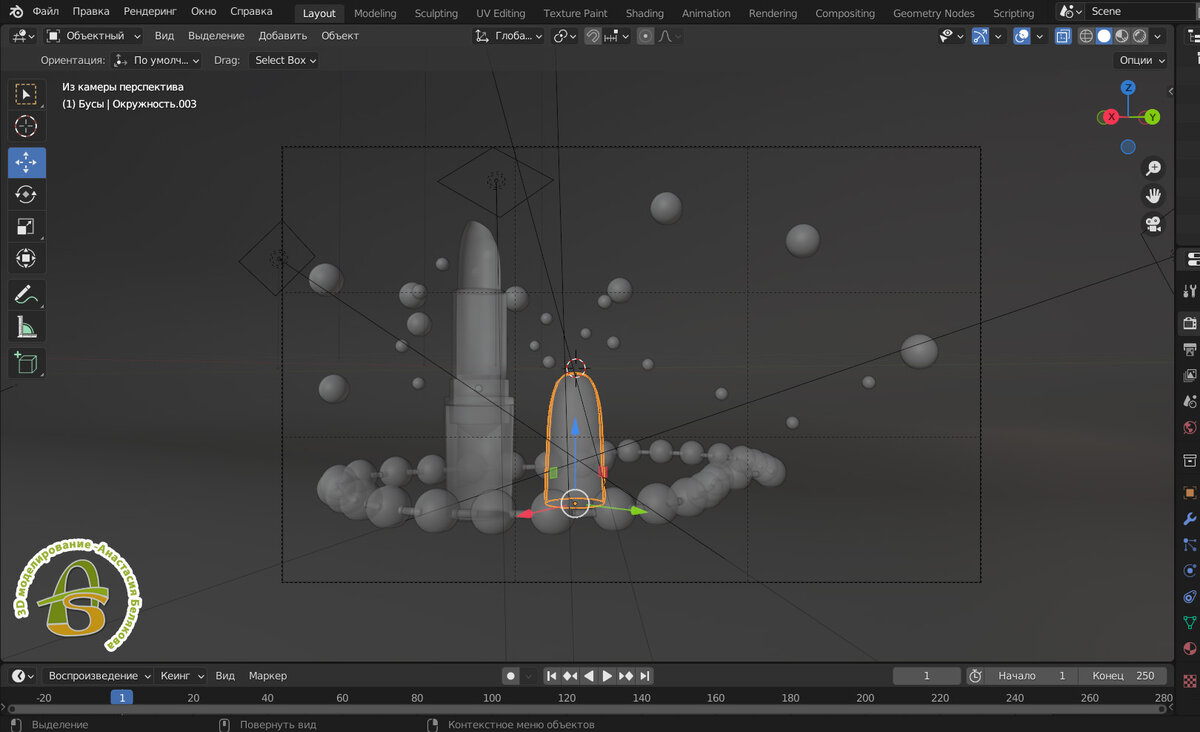Open the По умолч... orientation dropdown
Screen dimensions: 1200x732
[x=157, y=60]
